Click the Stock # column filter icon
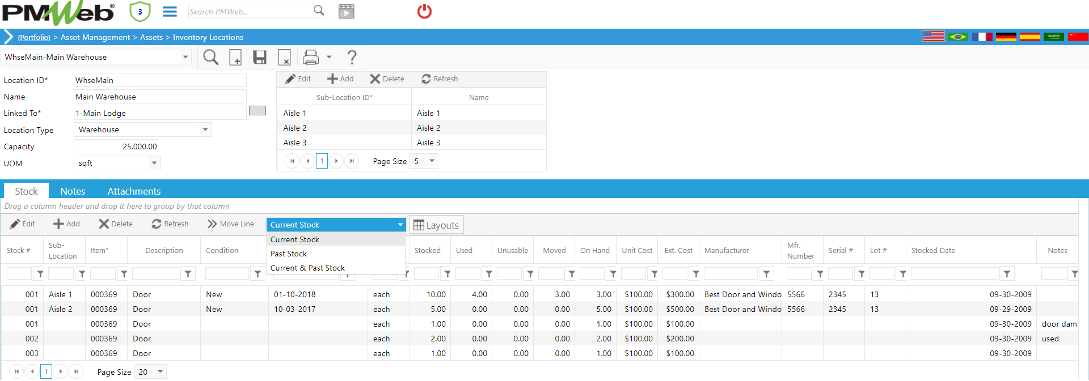1089x381 pixels. [x=39, y=274]
